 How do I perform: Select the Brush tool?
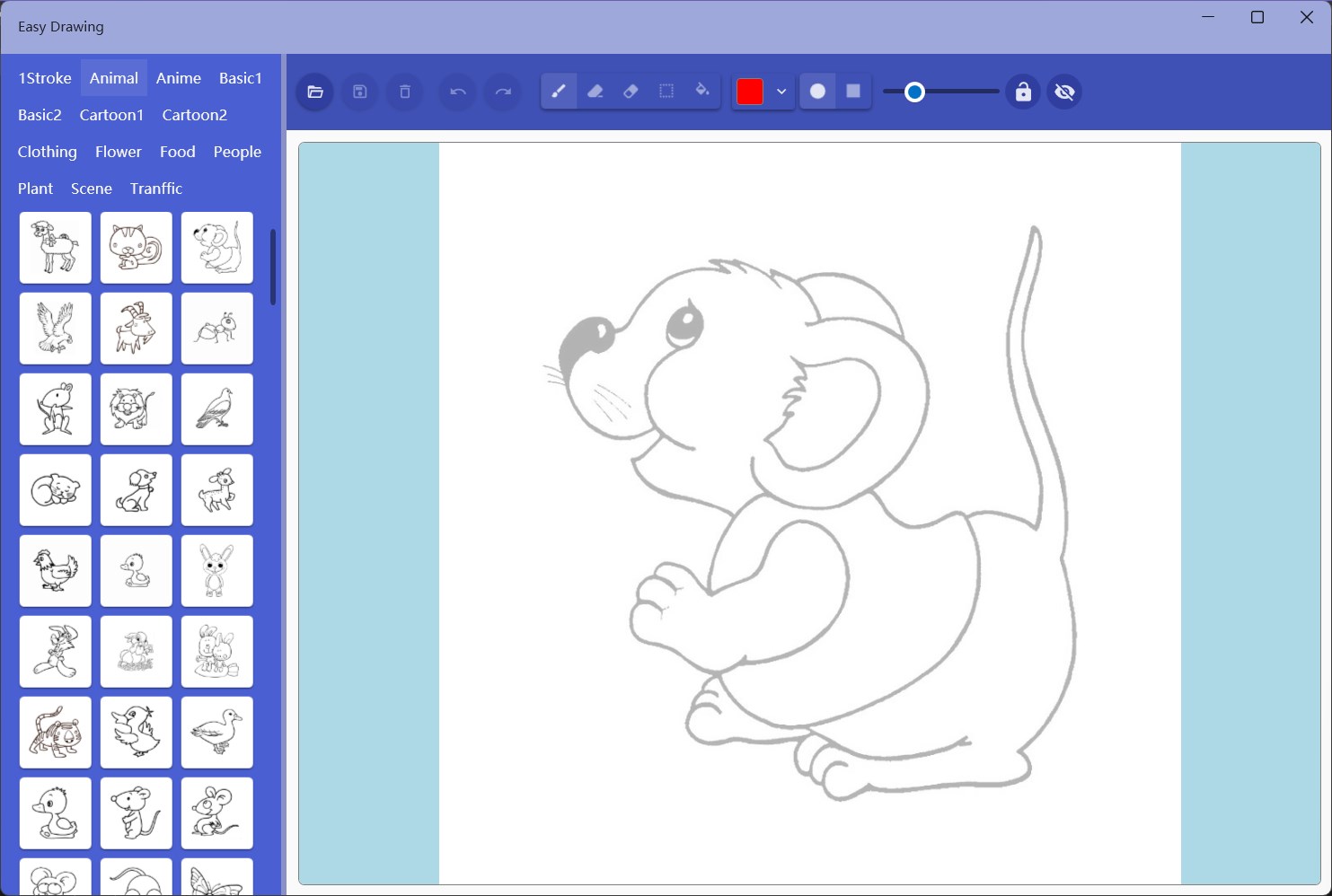pyautogui.click(x=559, y=91)
